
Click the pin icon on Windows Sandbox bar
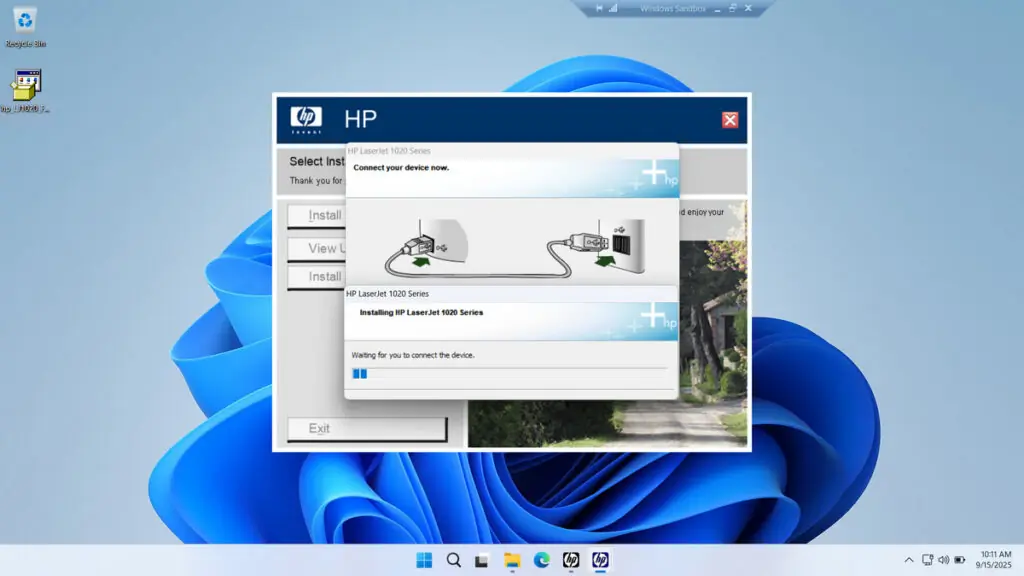[x=599, y=8]
